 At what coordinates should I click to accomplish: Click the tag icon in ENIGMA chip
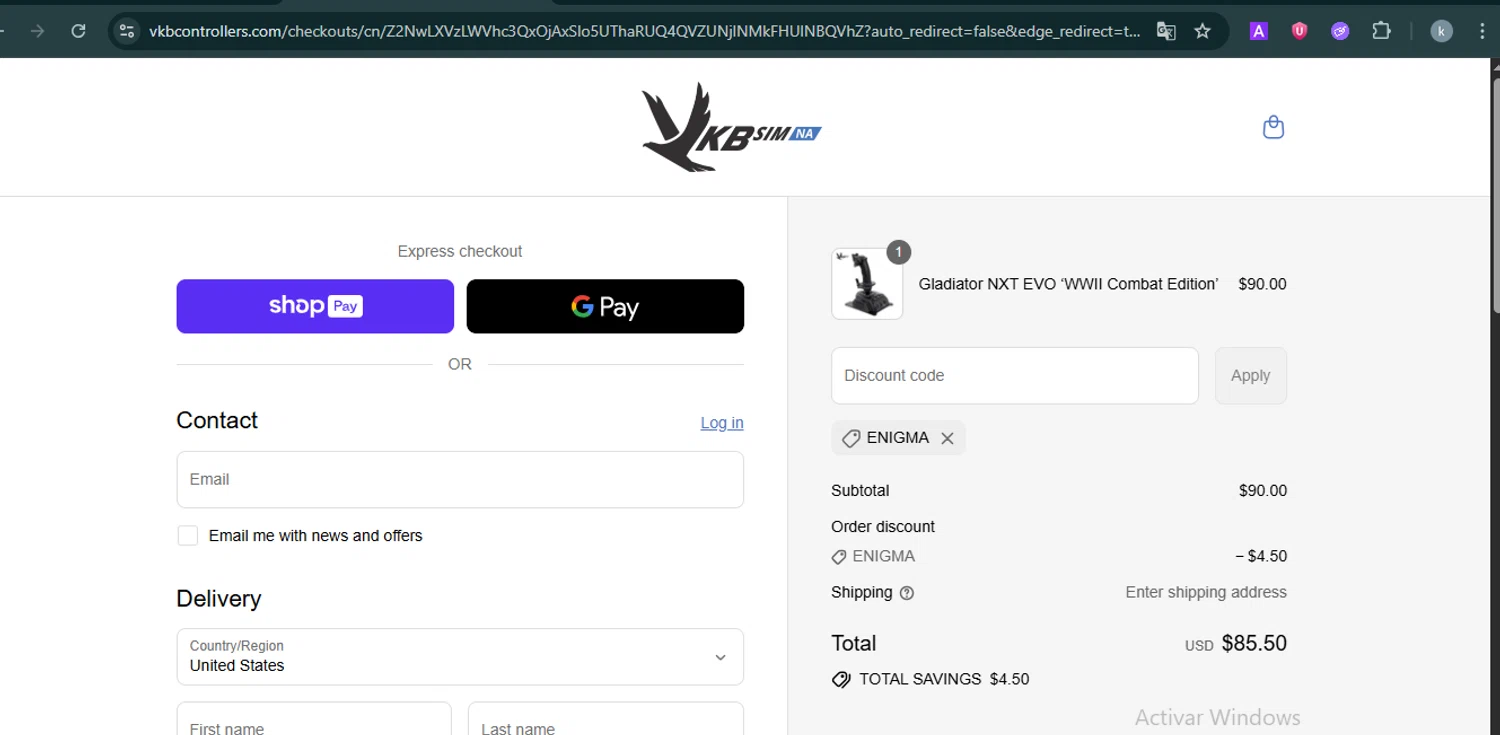(x=851, y=438)
